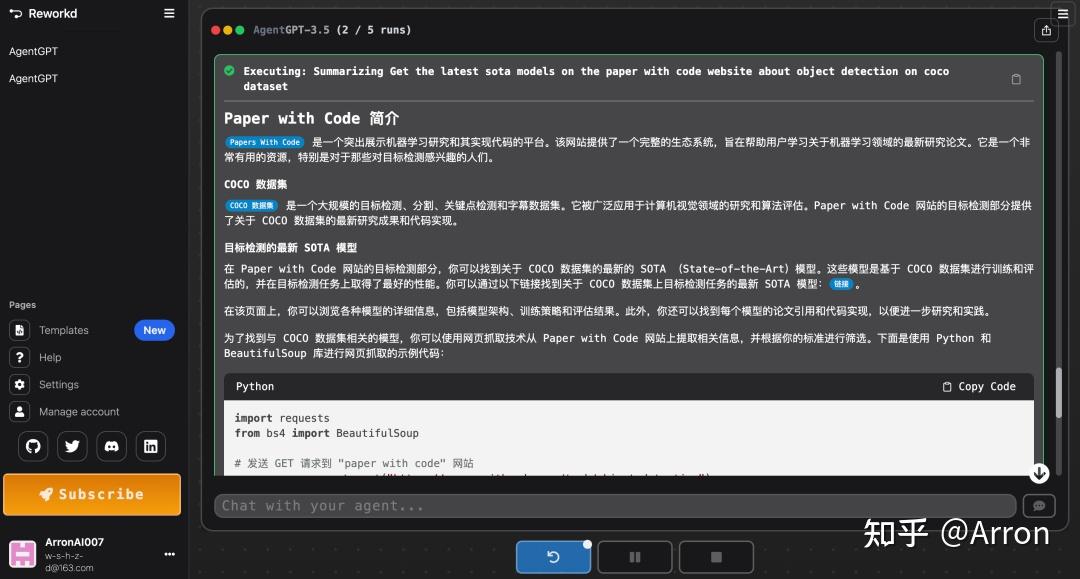Open the GitHub link icon
The image size is (1080, 579).
[33, 446]
